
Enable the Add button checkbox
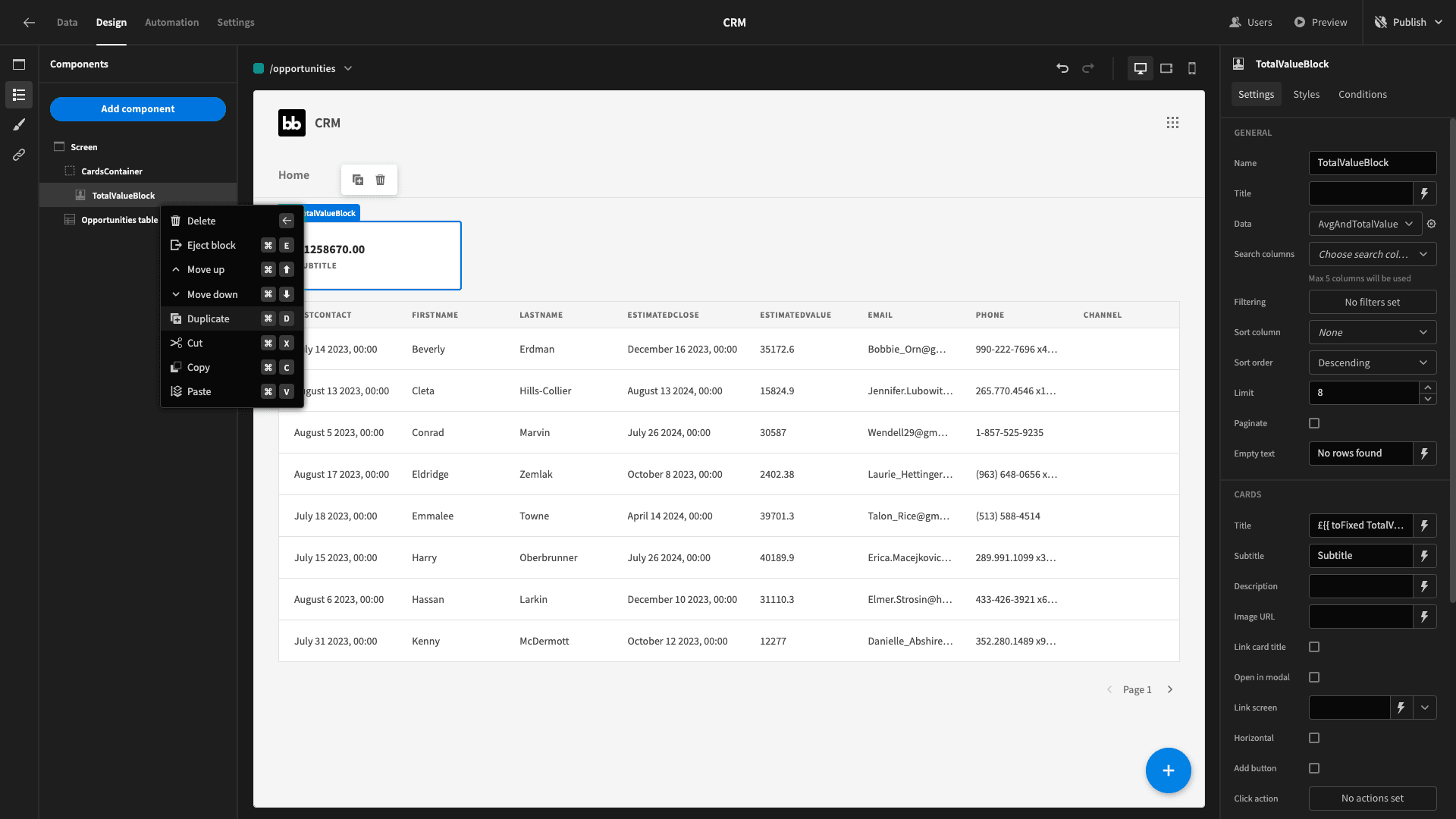tap(1314, 768)
